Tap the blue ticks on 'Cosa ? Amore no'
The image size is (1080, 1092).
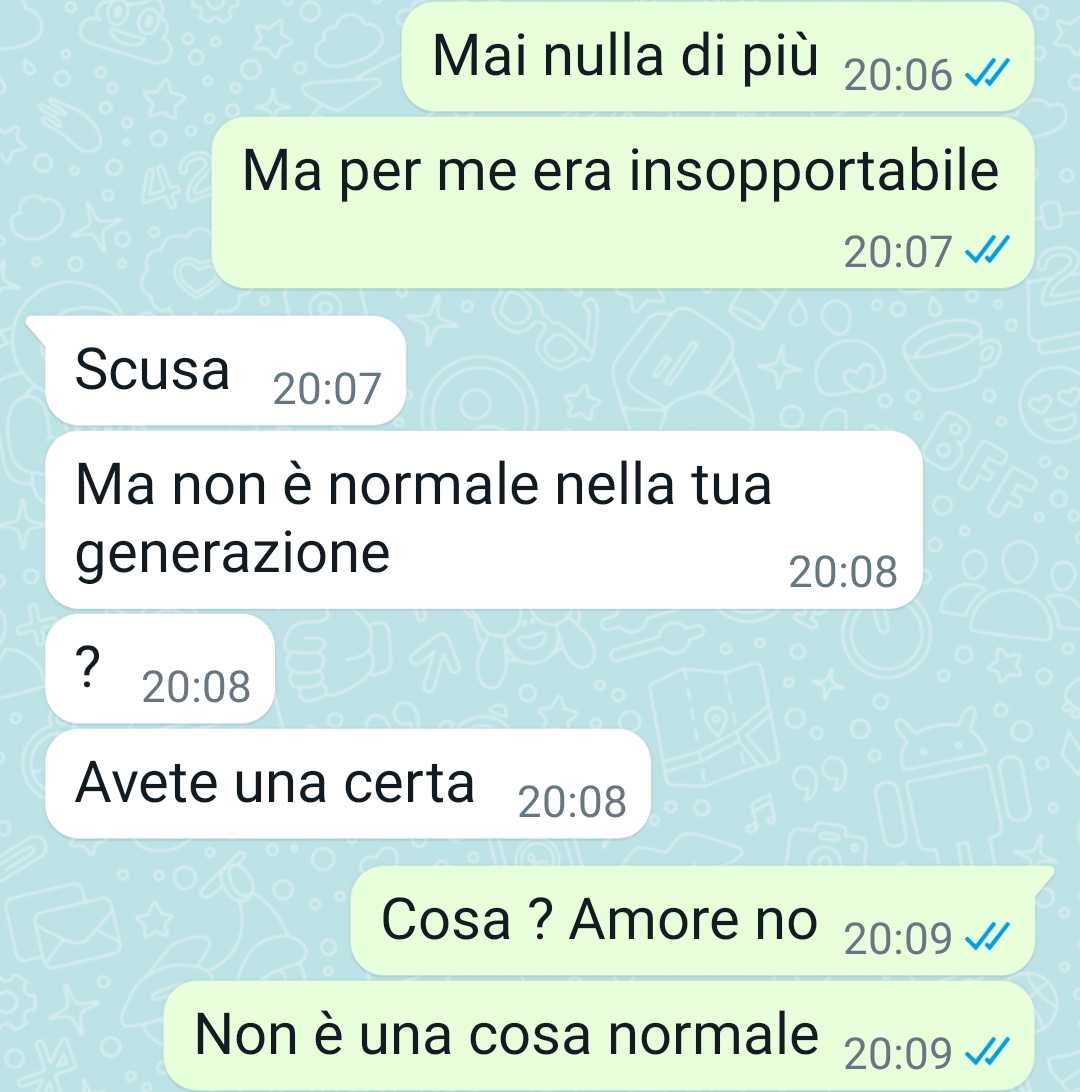point(987,937)
